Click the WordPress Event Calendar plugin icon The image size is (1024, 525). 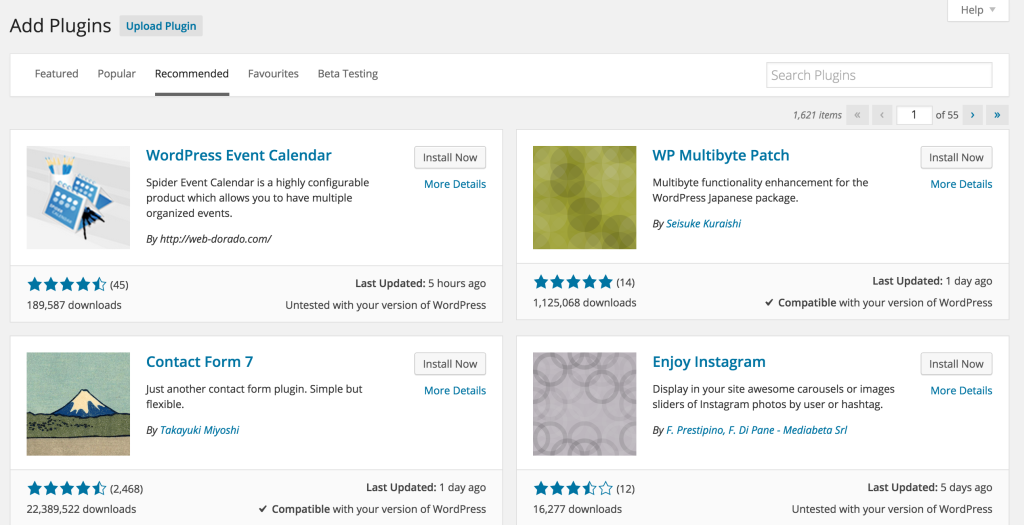[78, 197]
